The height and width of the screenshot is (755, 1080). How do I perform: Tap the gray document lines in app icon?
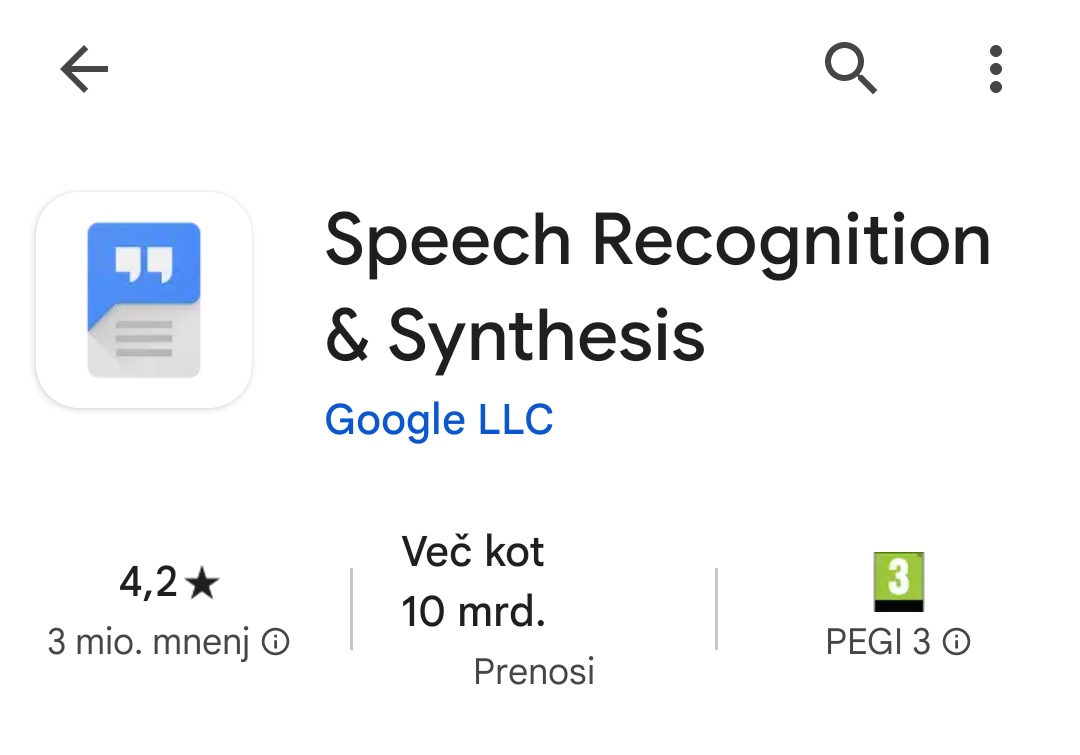[144, 340]
